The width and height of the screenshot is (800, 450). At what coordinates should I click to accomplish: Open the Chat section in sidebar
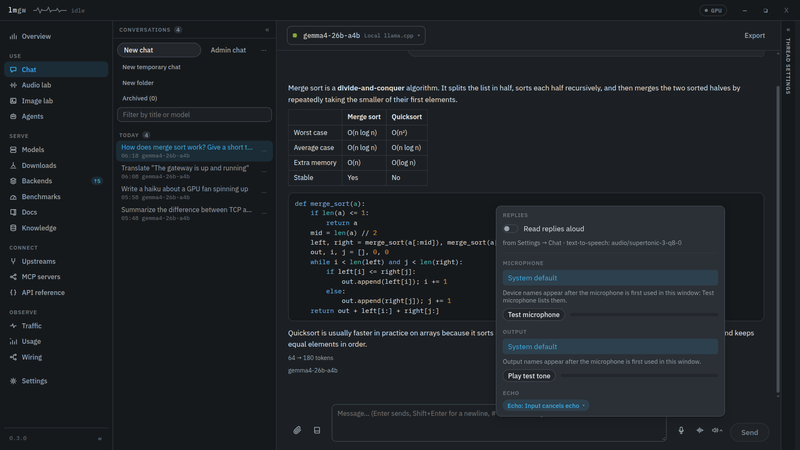[x=56, y=69]
